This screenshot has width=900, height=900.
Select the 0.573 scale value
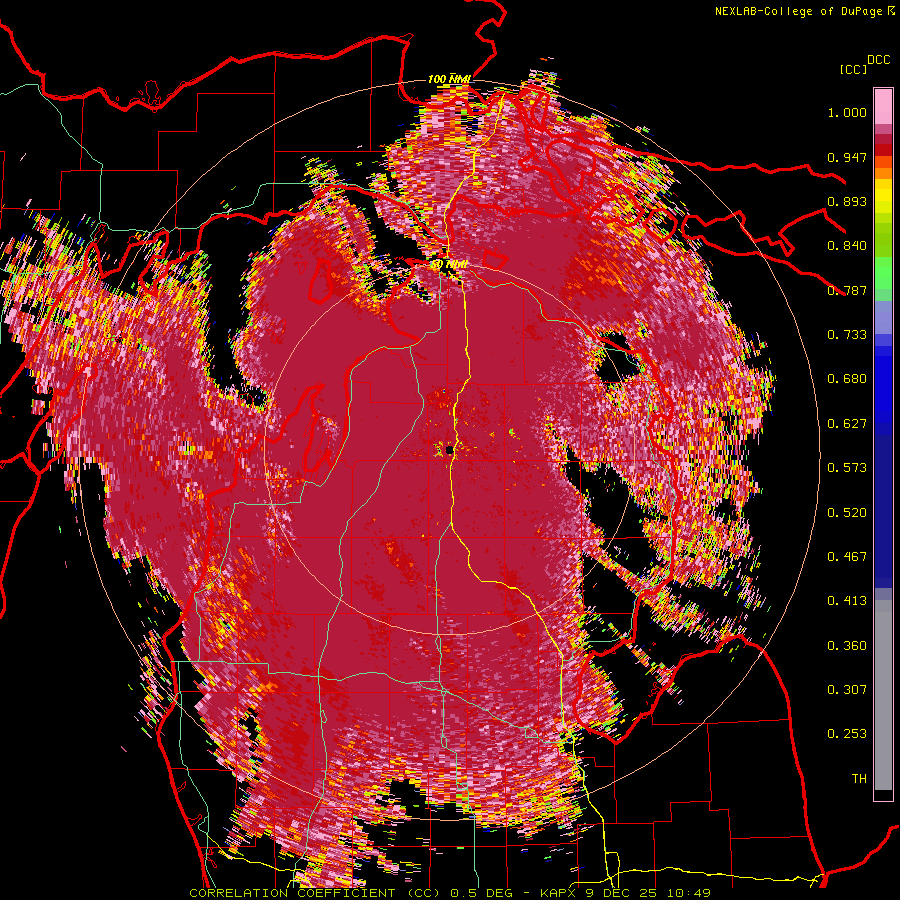847,468
